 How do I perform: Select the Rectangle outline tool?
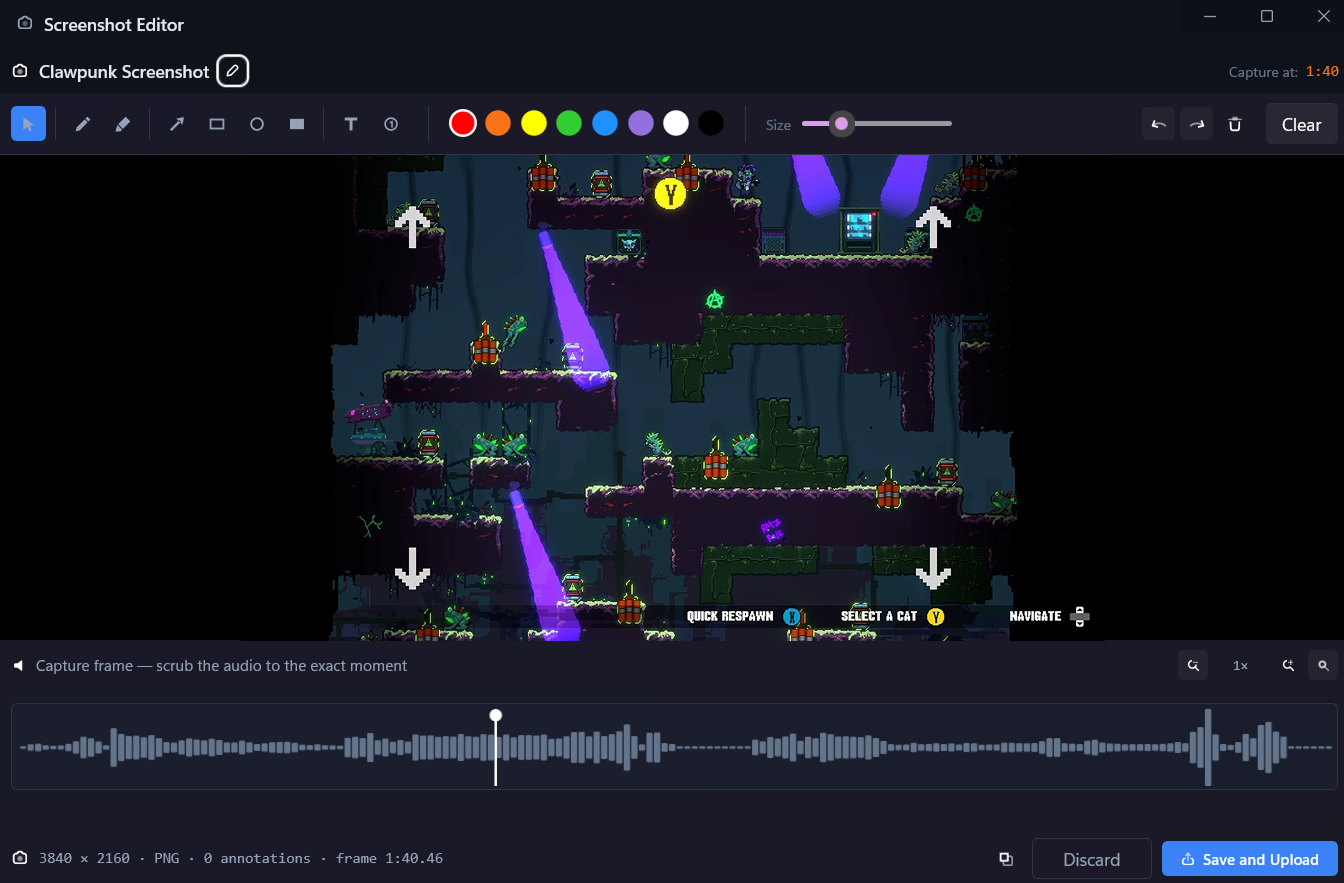[217, 124]
